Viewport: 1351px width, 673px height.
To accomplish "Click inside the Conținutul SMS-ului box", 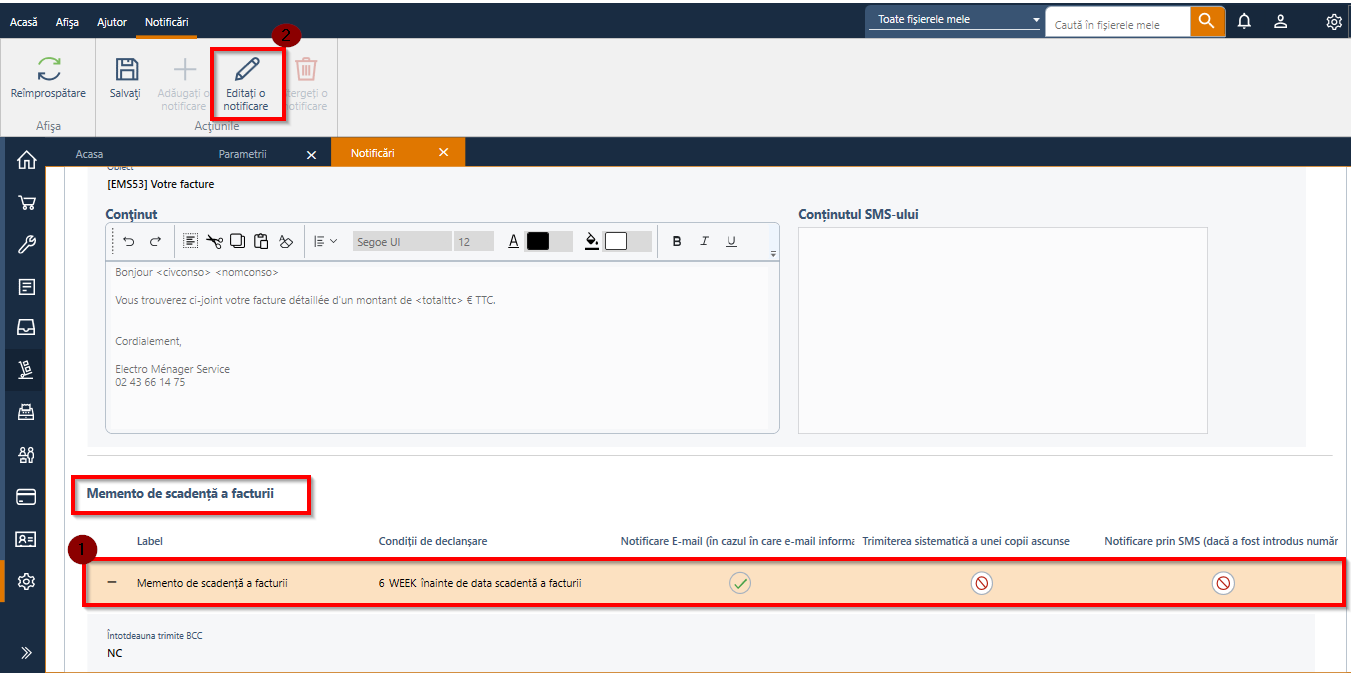I will click(1002, 330).
